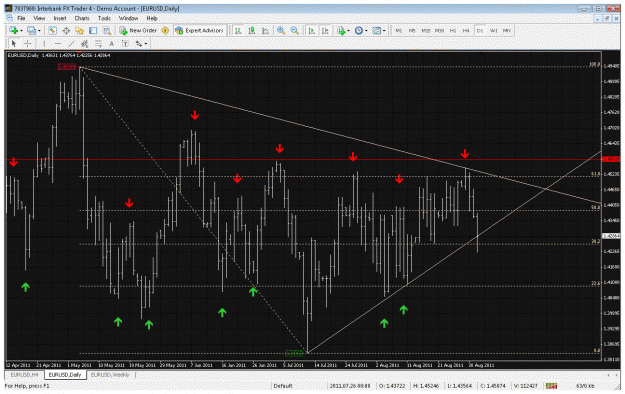Select the Draw Horizontal Line tool
Screen dimensions: 625x394
point(57,43)
